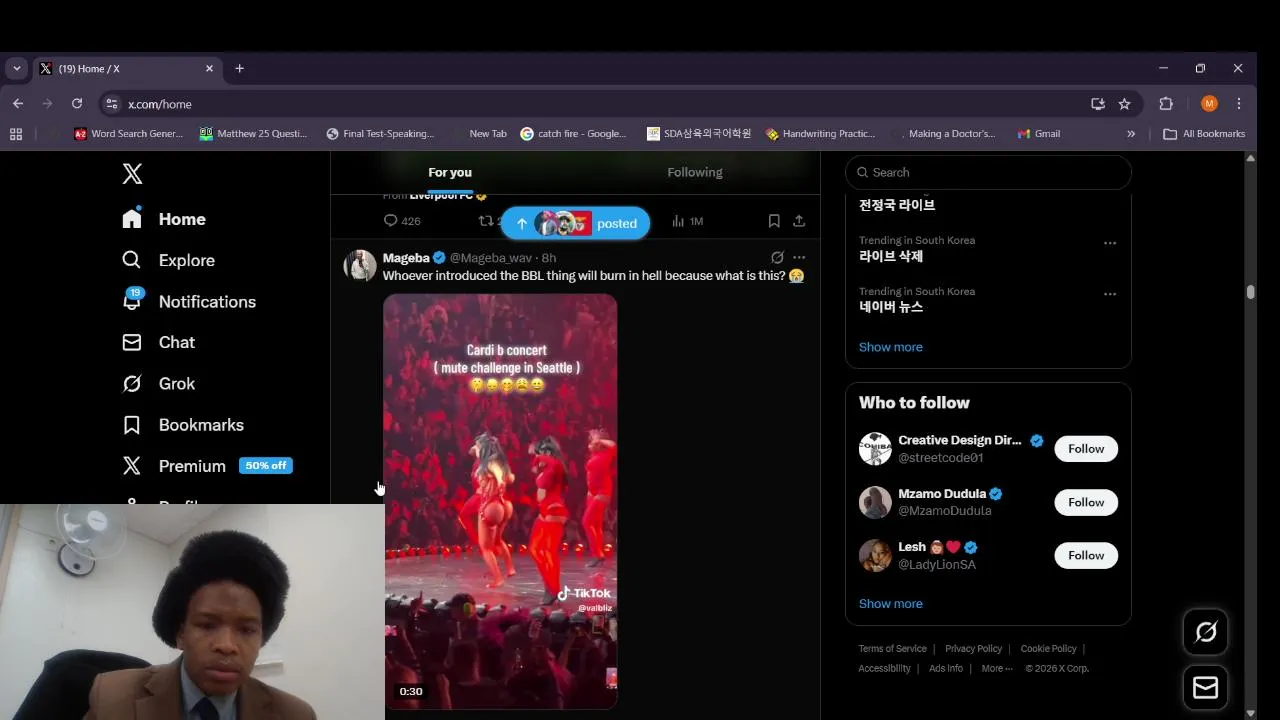Viewport: 1280px width, 720px height.
Task: Open Chrome profile avatar M
Action: [1209, 104]
